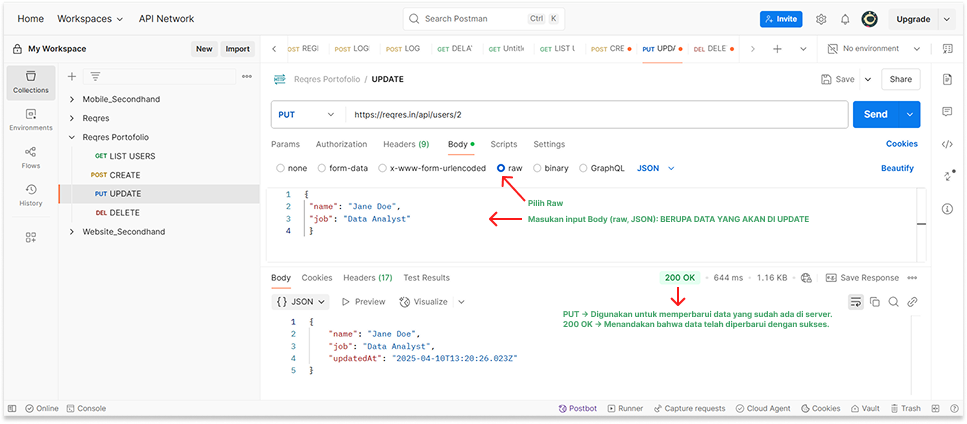Image resolution: width=967 pixels, height=424 pixels.
Task: Open the PUT method dropdown
Action: click(306, 115)
